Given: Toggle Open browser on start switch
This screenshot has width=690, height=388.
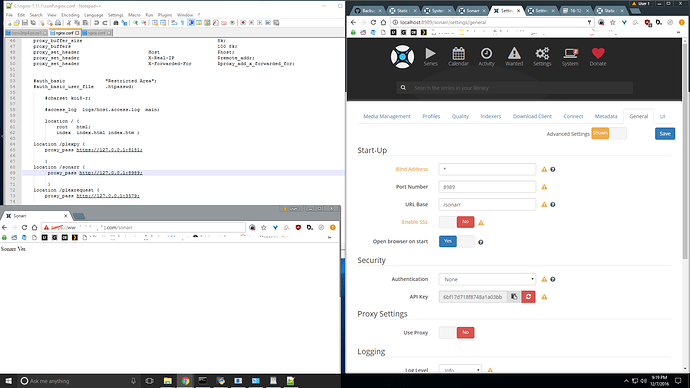Looking at the screenshot, I should 456,241.
